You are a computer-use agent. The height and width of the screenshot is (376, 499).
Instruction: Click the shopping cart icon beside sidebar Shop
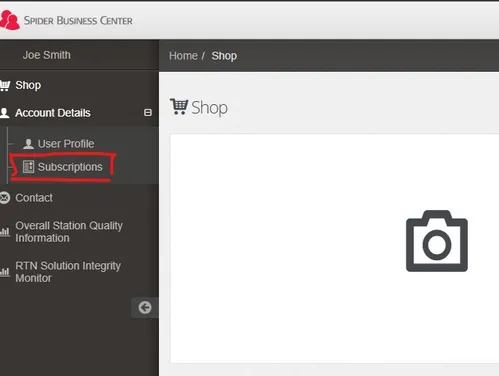pos(5,86)
